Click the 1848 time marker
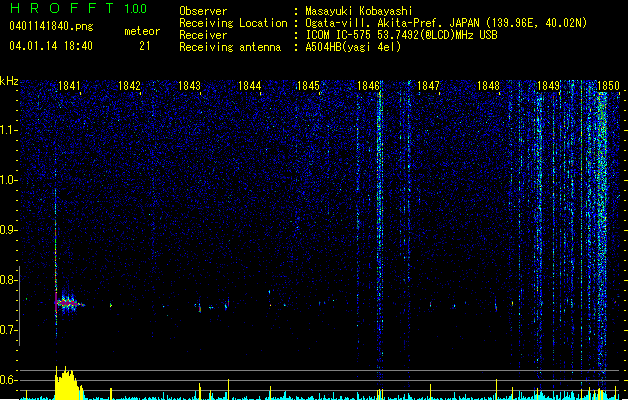Viewport: 629px width, 400px height. point(488,86)
